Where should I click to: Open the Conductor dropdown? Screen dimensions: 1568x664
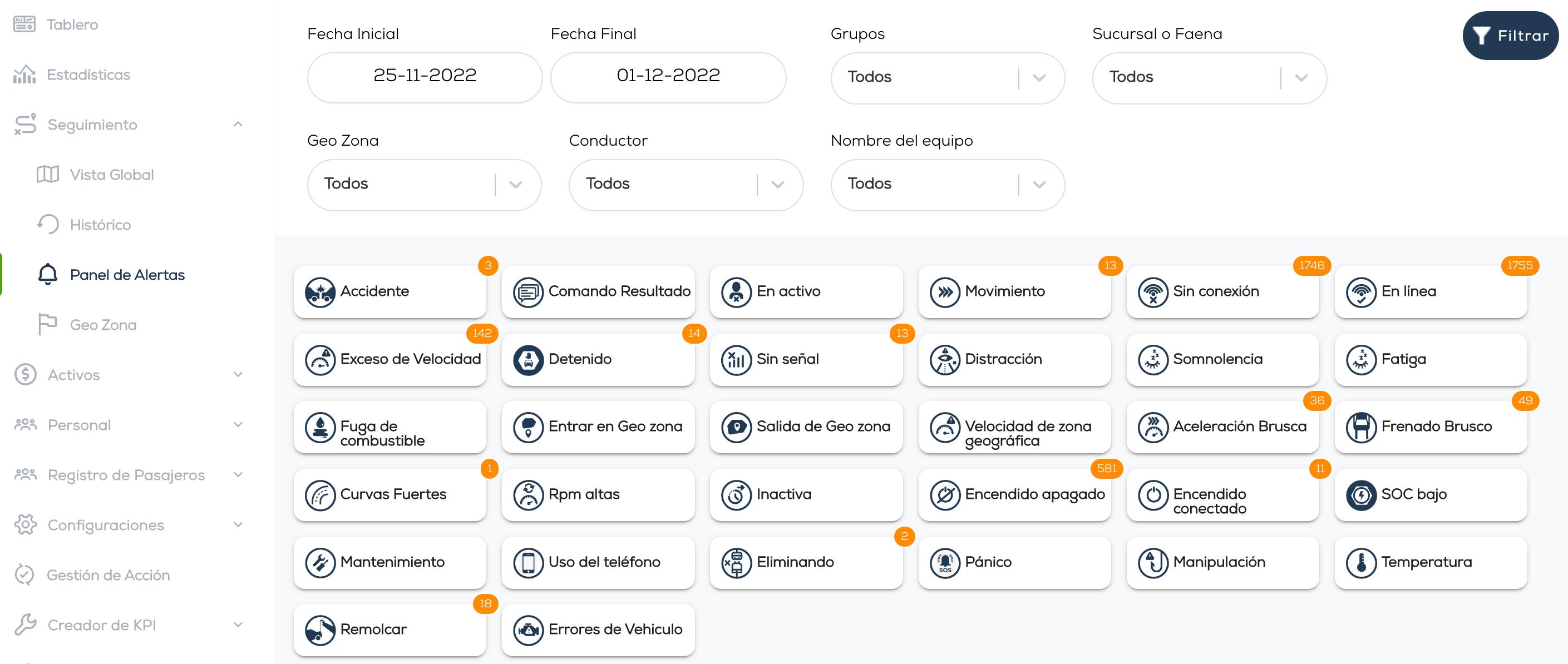[686, 185]
